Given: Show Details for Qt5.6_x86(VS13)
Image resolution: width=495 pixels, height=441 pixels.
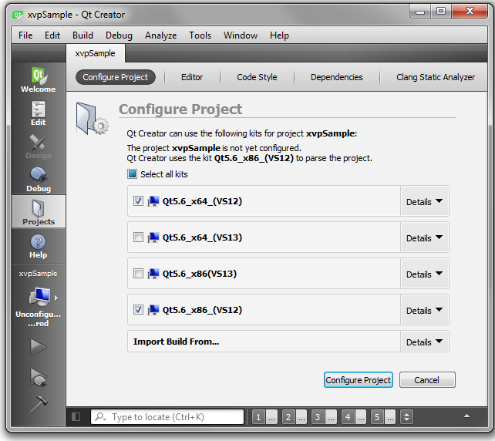Looking at the screenshot, I should pos(425,274).
